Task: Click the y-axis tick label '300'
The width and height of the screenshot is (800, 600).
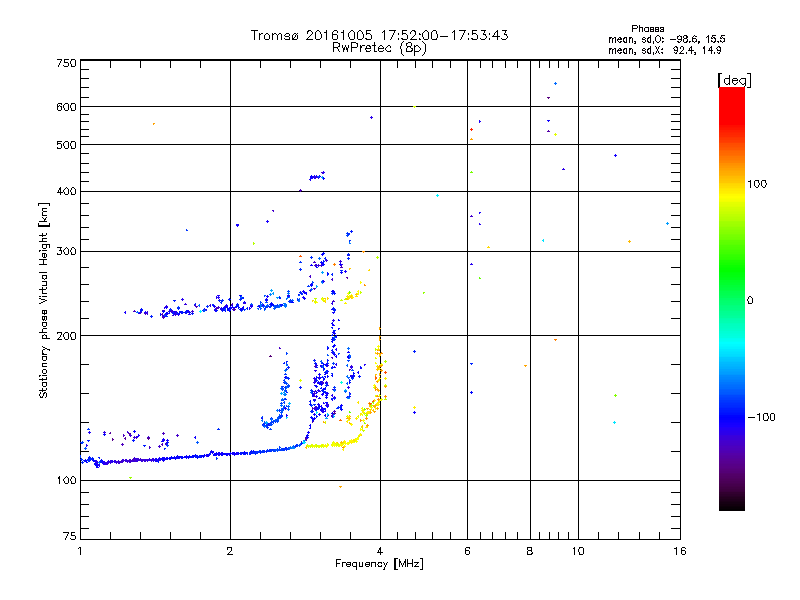Action: click(x=66, y=252)
